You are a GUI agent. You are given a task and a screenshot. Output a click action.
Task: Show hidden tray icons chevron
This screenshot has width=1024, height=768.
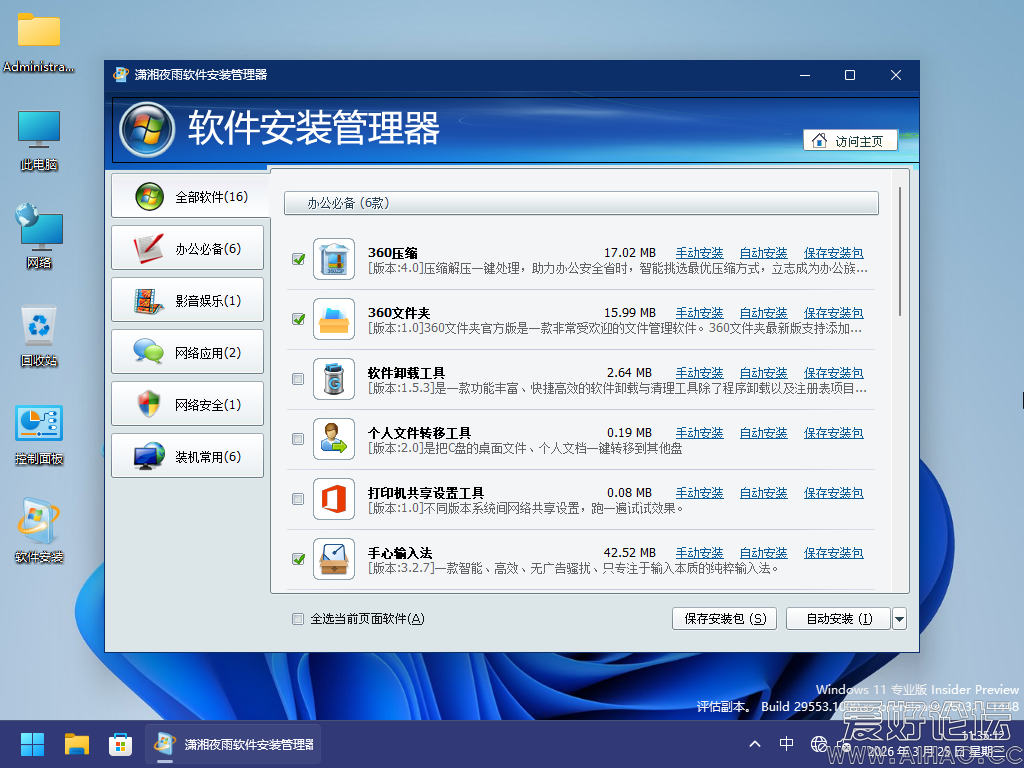tap(755, 744)
